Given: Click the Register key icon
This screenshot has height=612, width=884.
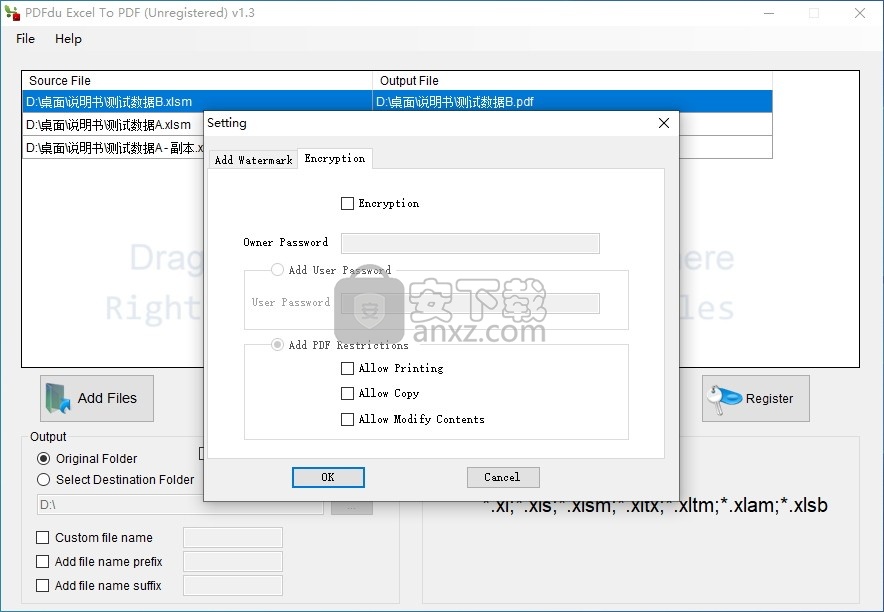Looking at the screenshot, I should coord(723,399).
